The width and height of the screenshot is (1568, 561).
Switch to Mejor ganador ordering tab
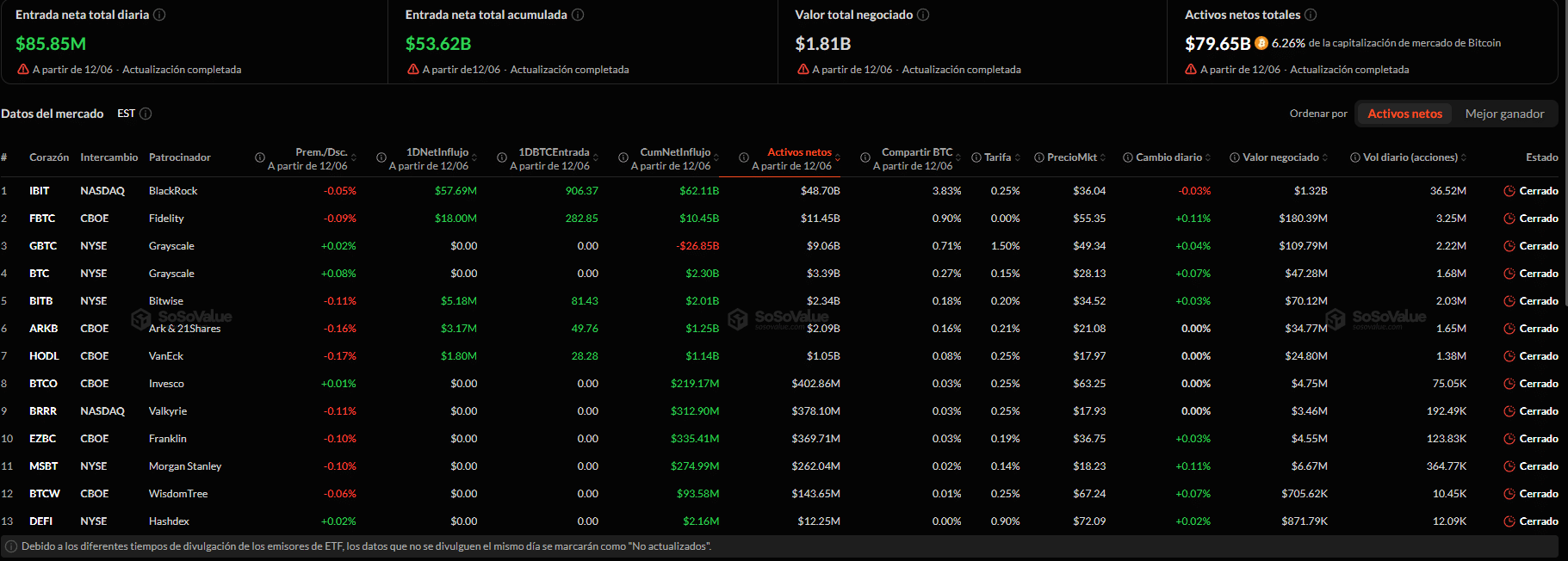(x=1504, y=114)
